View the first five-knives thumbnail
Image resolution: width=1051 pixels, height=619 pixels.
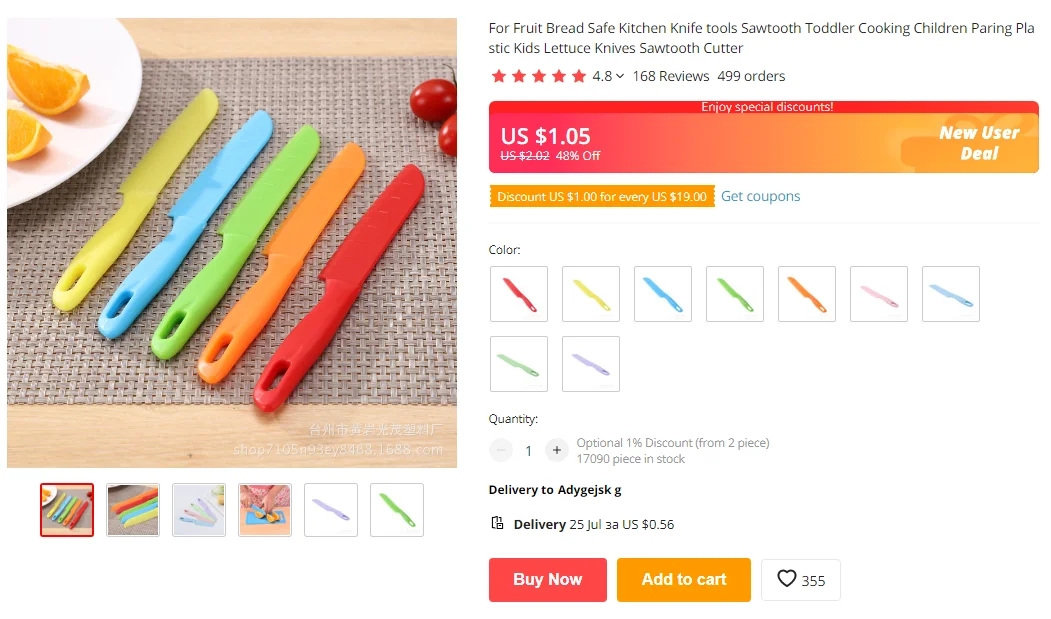click(x=67, y=510)
